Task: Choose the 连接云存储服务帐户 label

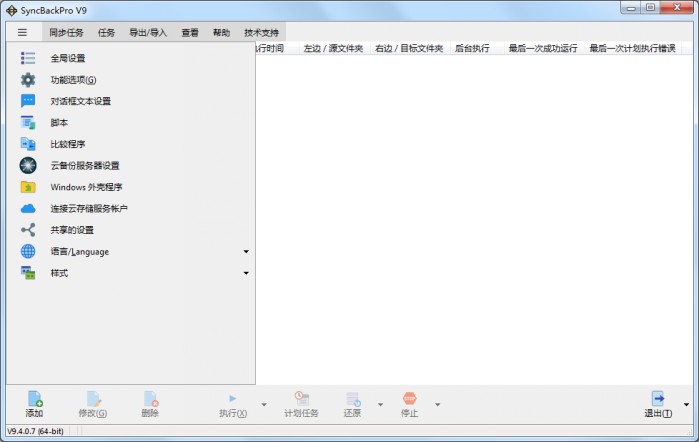Action: pos(89,208)
